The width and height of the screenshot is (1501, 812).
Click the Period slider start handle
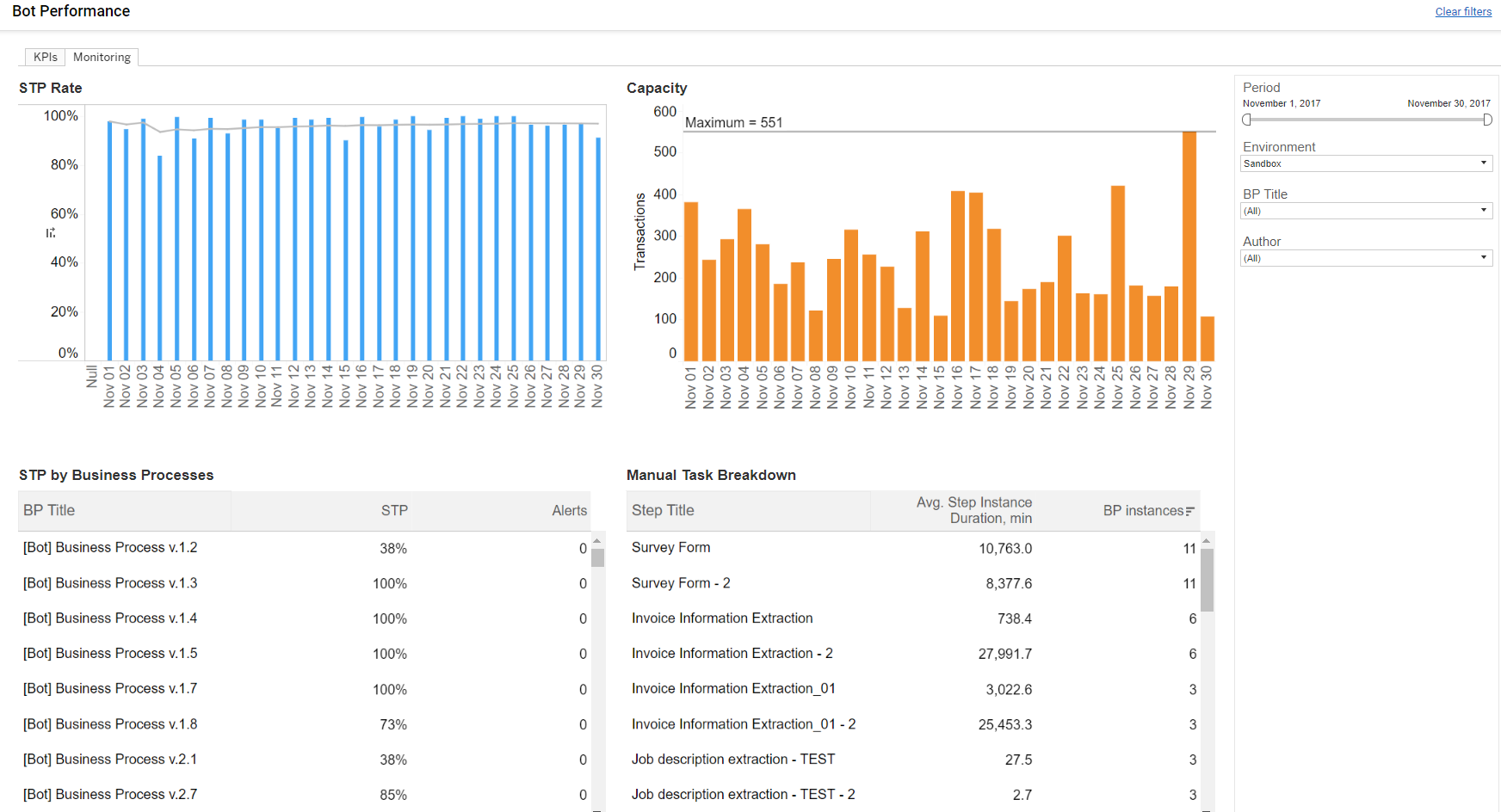pos(1246,120)
